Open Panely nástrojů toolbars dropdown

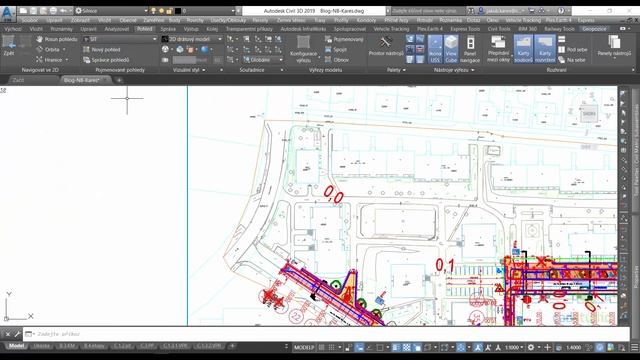(x=614, y=47)
